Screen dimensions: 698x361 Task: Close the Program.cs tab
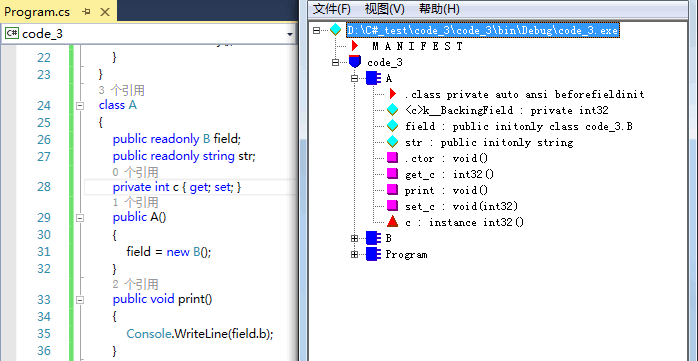tap(105, 12)
